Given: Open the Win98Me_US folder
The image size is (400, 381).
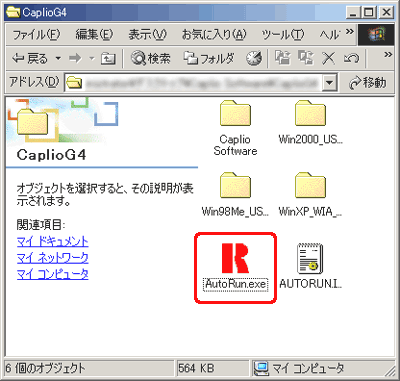Looking at the screenshot, I should 235,195.
